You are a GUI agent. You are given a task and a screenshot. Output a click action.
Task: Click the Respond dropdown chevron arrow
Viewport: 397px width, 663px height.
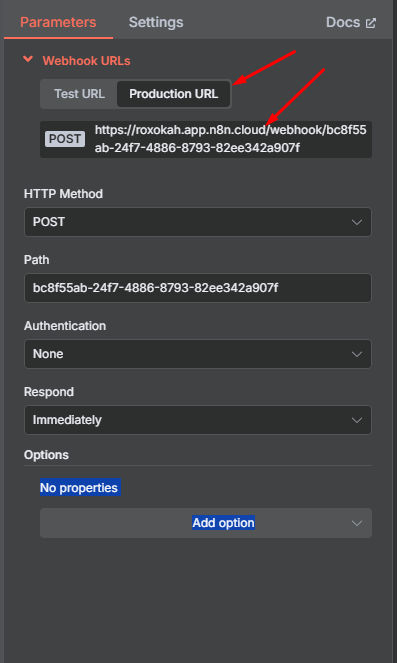[357, 420]
